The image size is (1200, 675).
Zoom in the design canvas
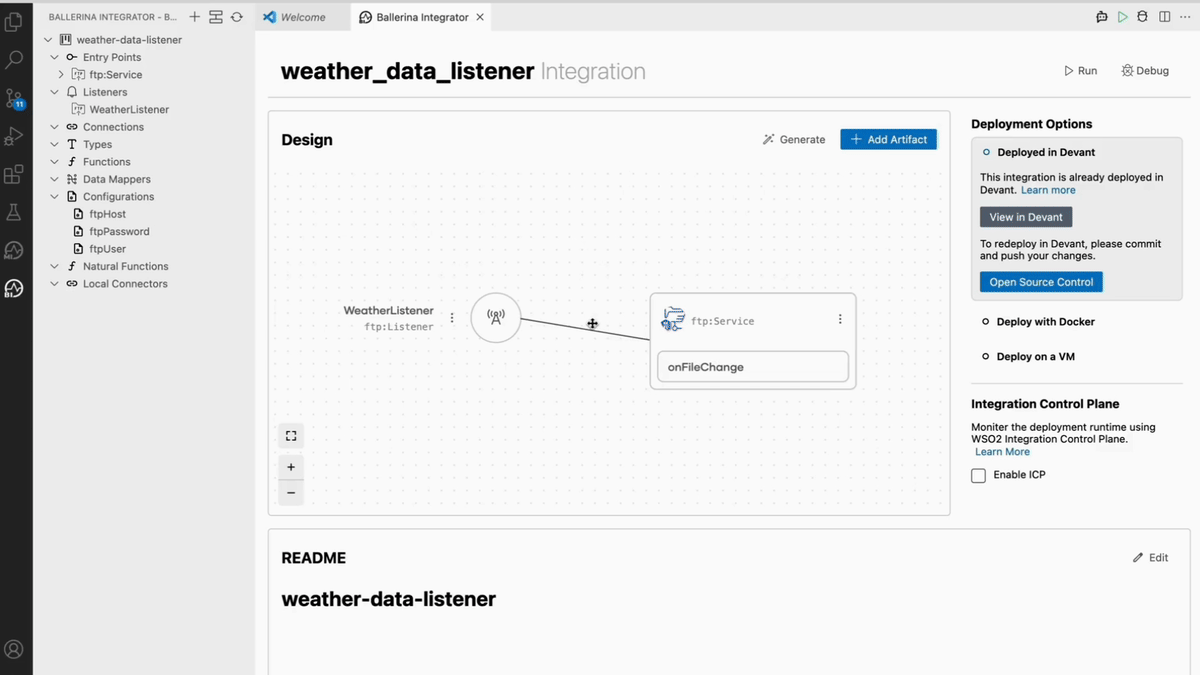coord(291,467)
